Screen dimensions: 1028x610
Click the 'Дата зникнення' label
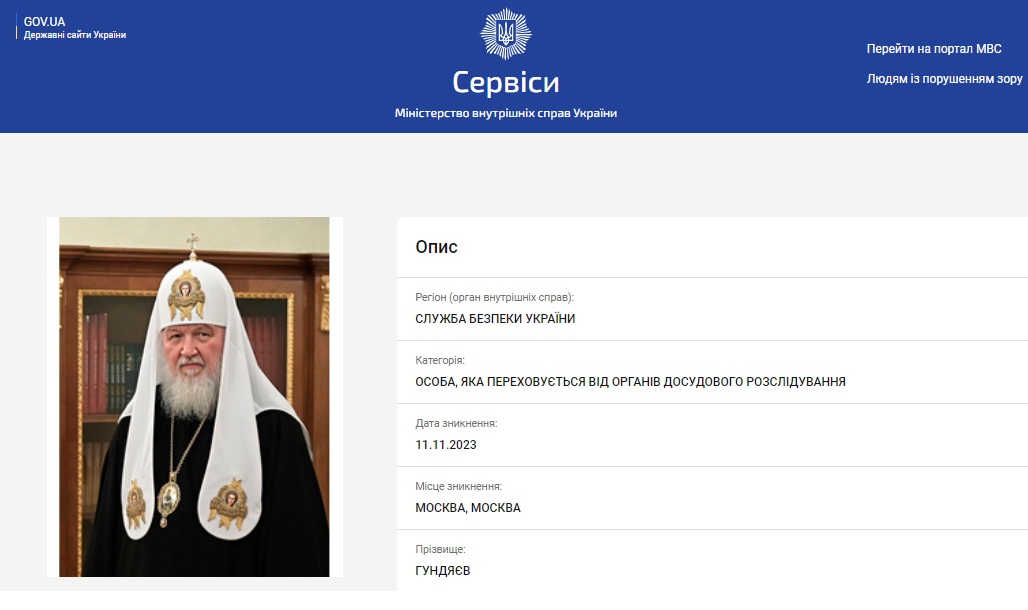click(456, 423)
